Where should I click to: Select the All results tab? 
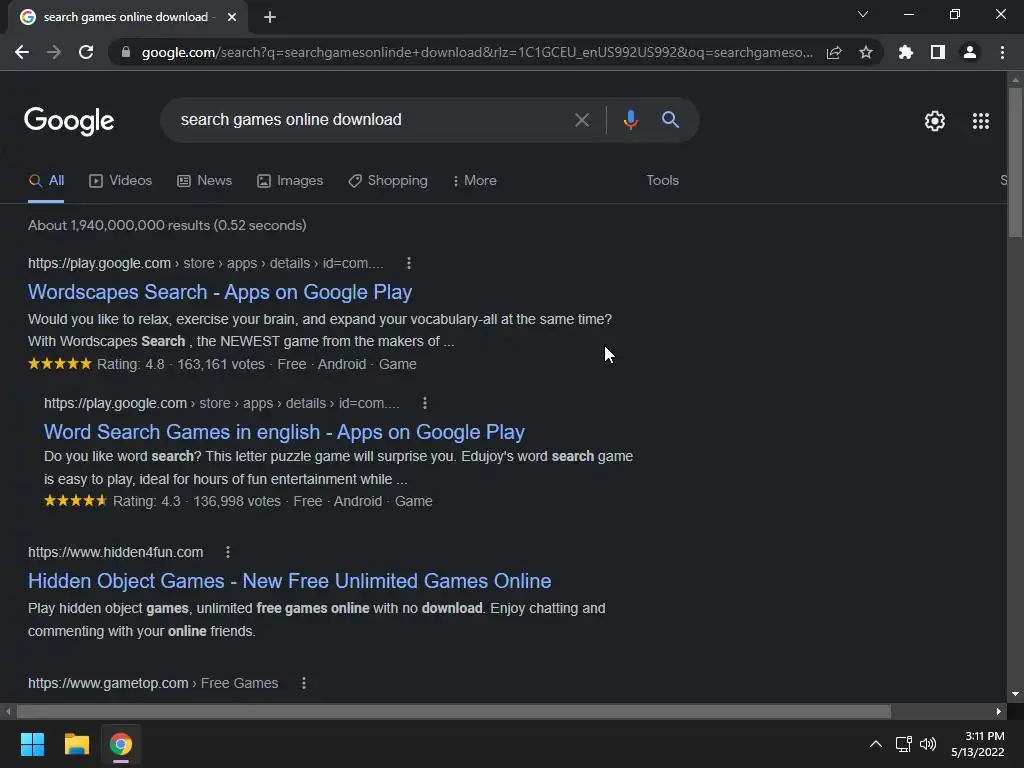click(46, 181)
